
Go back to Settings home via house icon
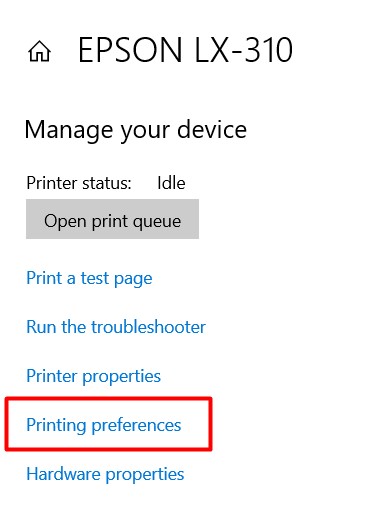click(39, 51)
